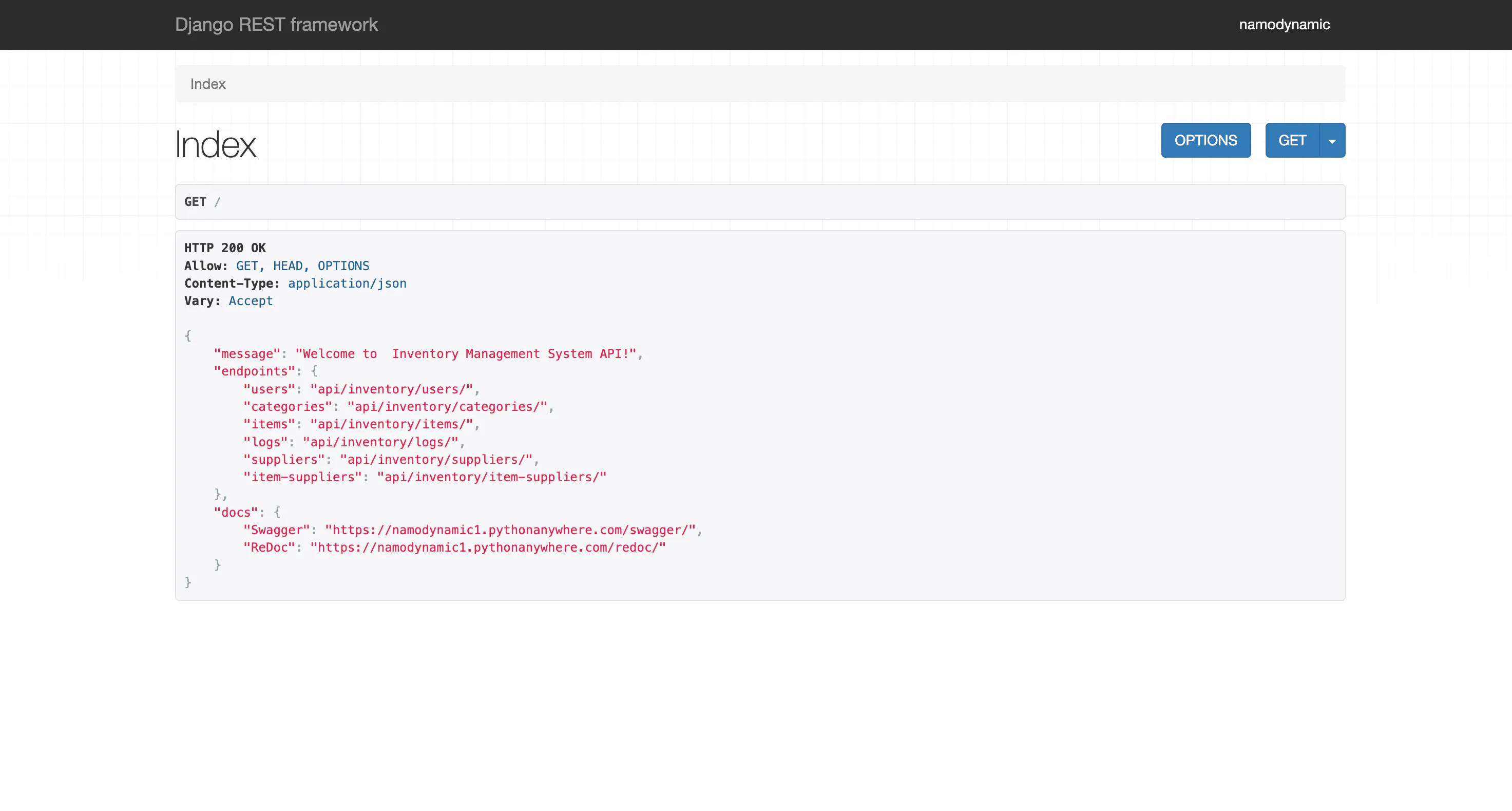Screen dimensions: 1512x811
Task: Click the Index breadcrumb item
Action: point(207,83)
